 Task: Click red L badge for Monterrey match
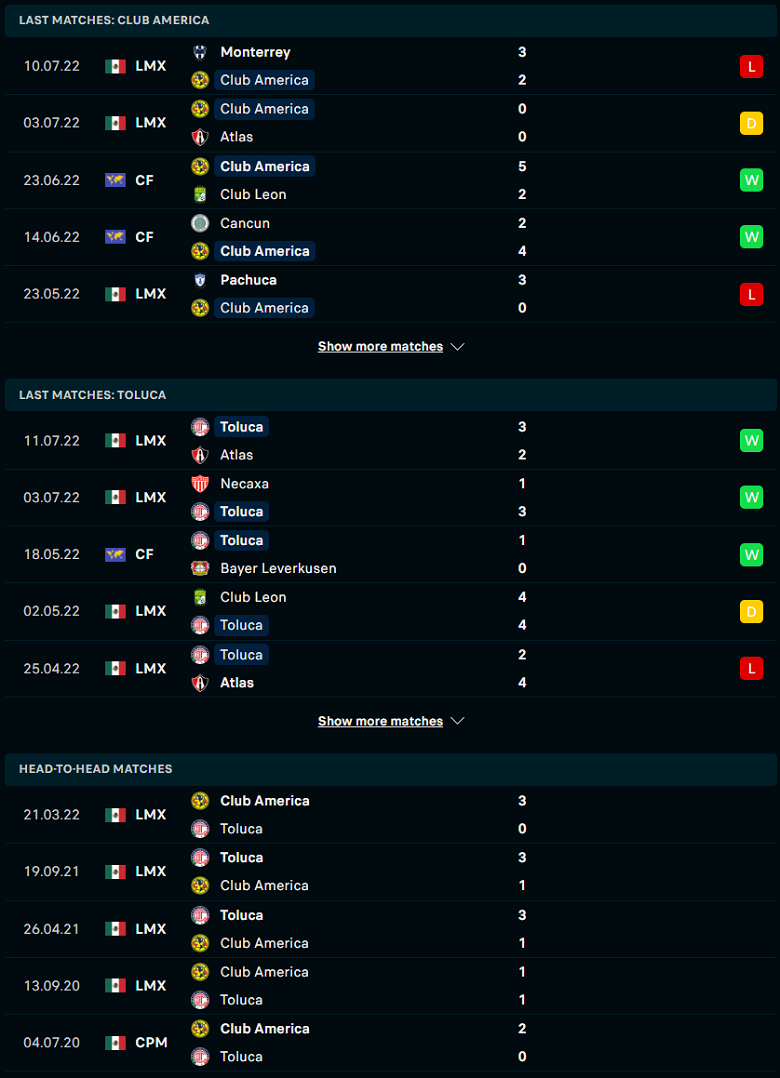[x=751, y=67]
